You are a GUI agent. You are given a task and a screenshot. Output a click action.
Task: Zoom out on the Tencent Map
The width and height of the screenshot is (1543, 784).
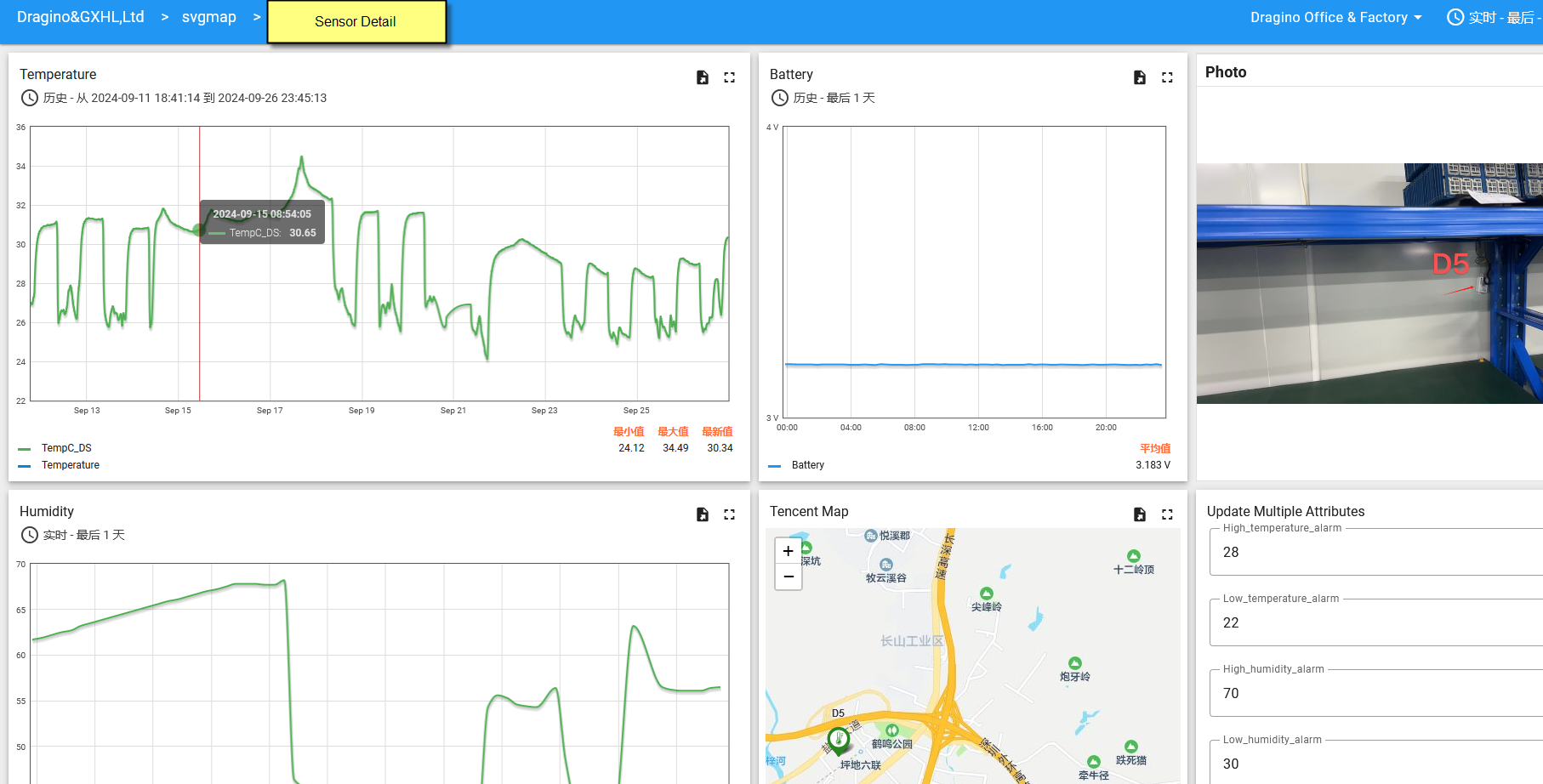[x=789, y=577]
